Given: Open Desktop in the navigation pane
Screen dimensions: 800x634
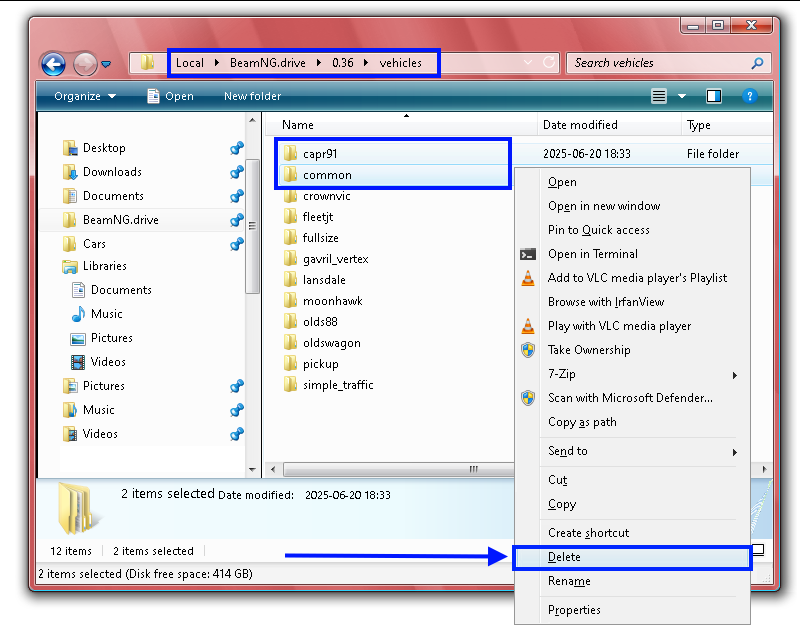Looking at the screenshot, I should [x=104, y=148].
